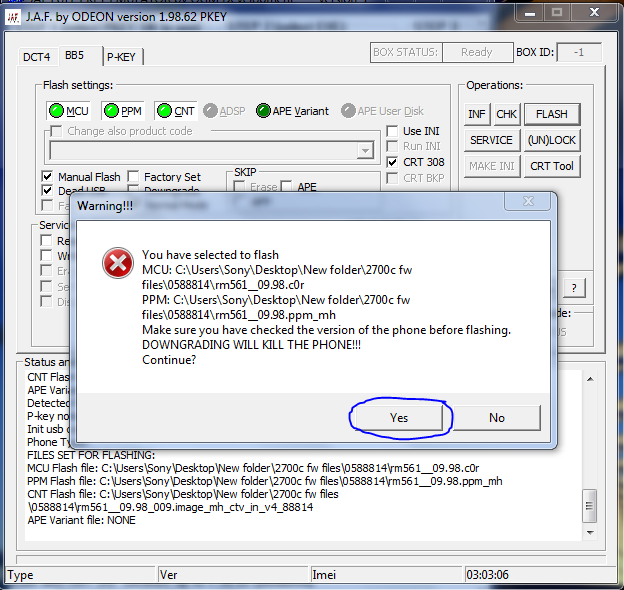Click the BOX STATUS Ready field
This screenshot has width=624, height=590.
(477, 52)
